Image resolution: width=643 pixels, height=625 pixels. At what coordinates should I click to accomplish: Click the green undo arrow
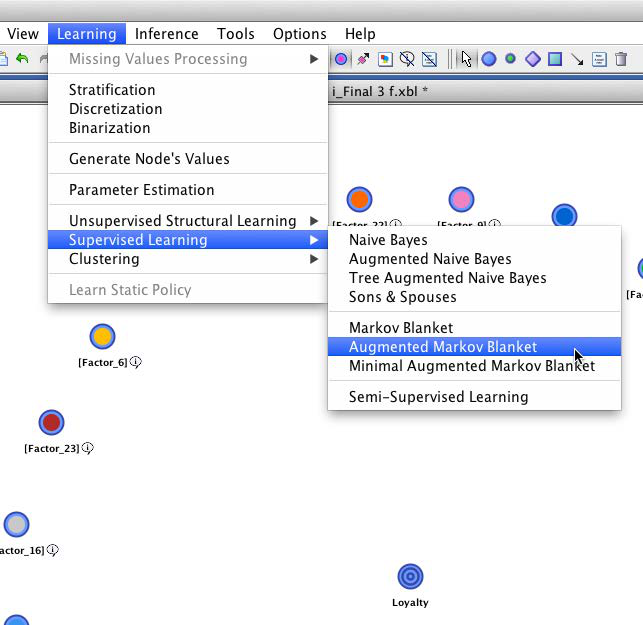tap(22, 59)
